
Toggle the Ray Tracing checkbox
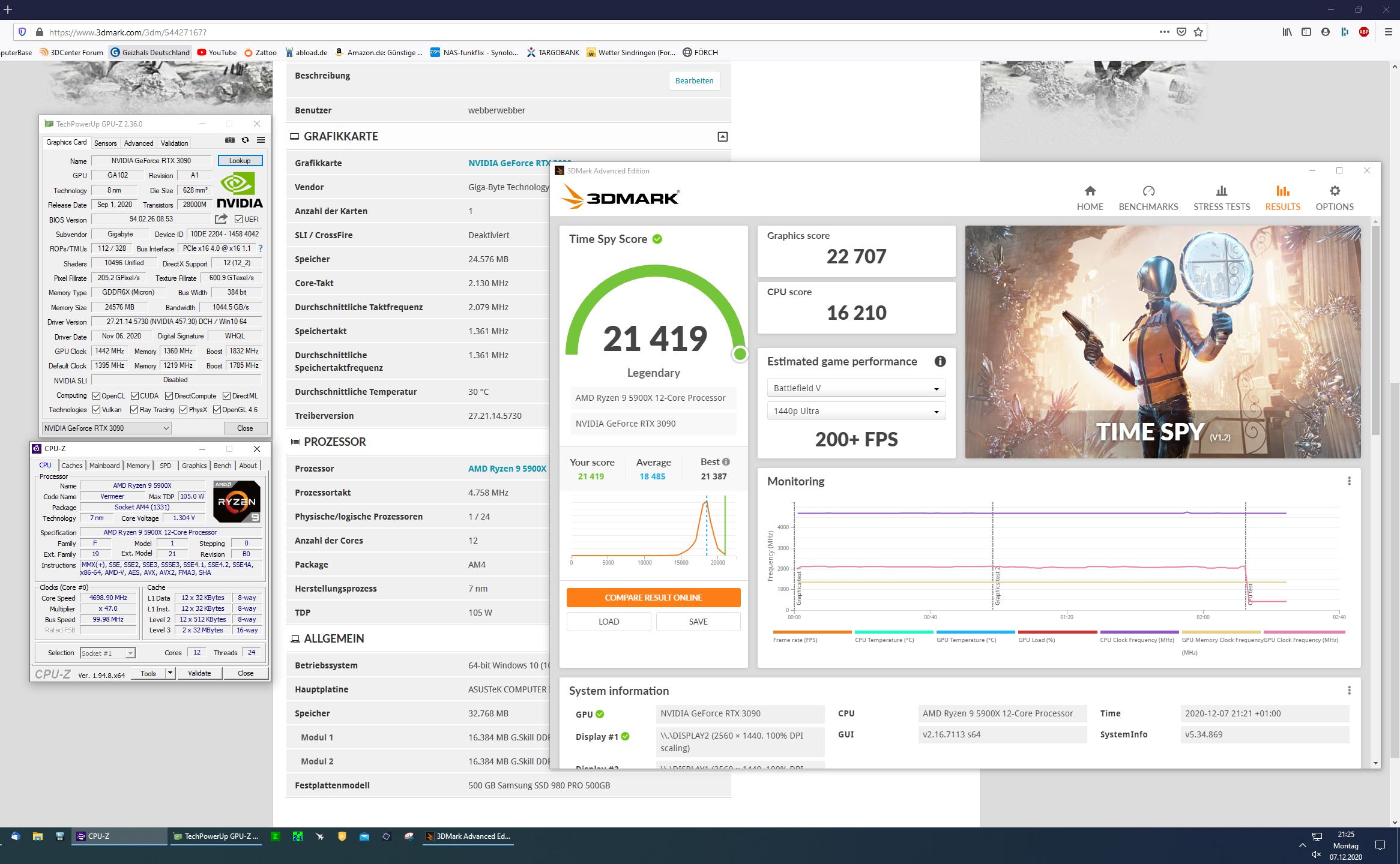click(x=134, y=410)
